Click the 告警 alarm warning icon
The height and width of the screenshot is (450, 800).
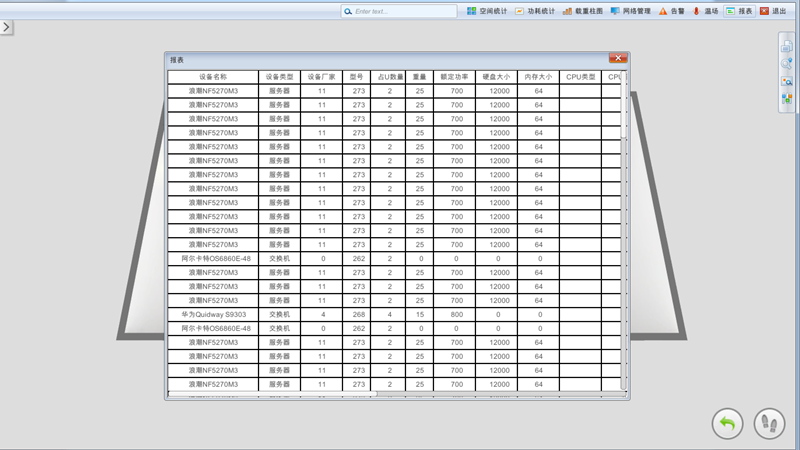(x=671, y=11)
